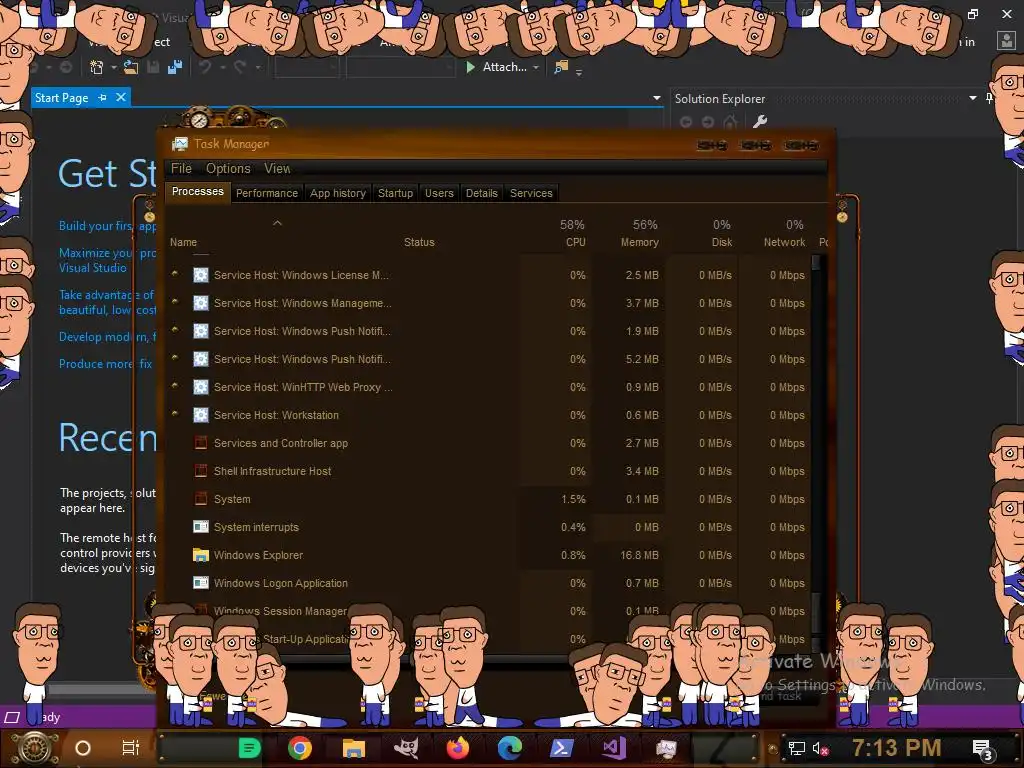This screenshot has width=1024, height=768.
Task: Click the Save icon in Visual Studio toolbar
Action: tap(153, 67)
